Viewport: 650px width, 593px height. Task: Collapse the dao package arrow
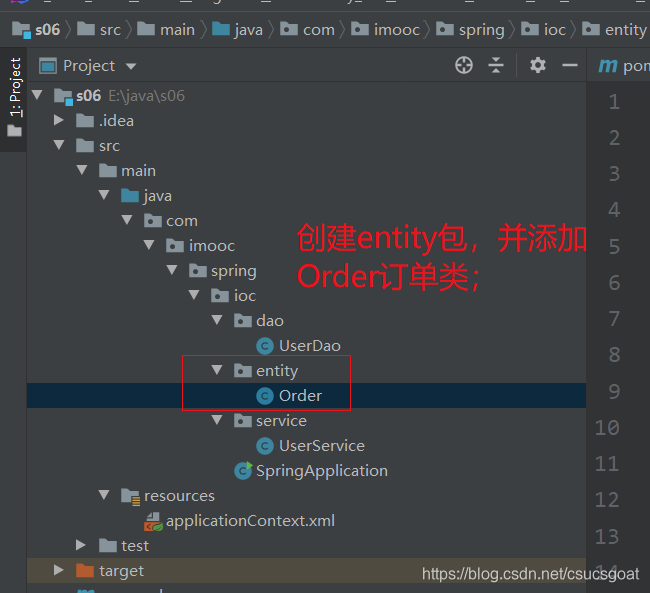[217, 320]
